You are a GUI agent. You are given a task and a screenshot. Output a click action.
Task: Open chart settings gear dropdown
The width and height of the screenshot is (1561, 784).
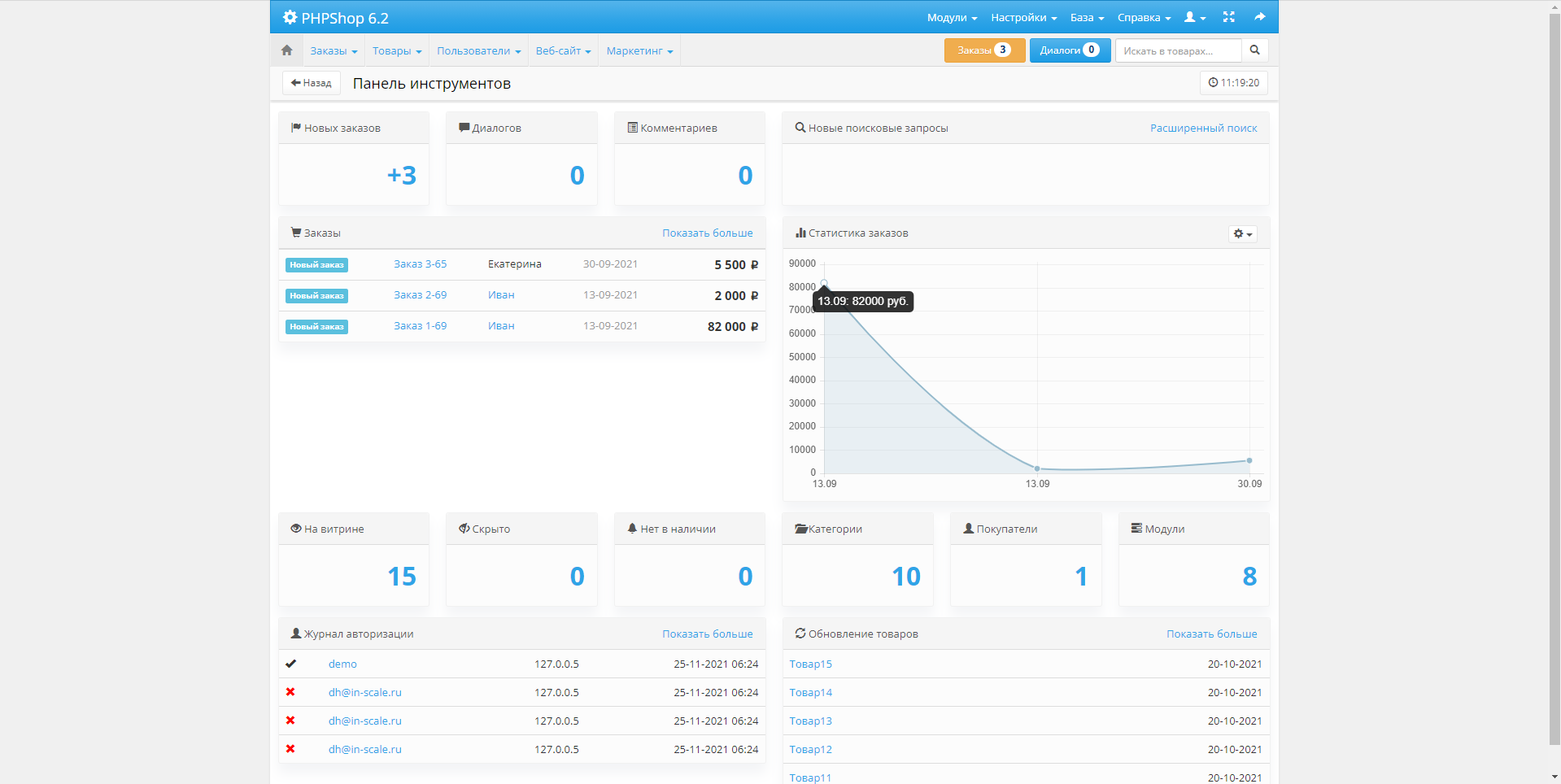[1242, 234]
